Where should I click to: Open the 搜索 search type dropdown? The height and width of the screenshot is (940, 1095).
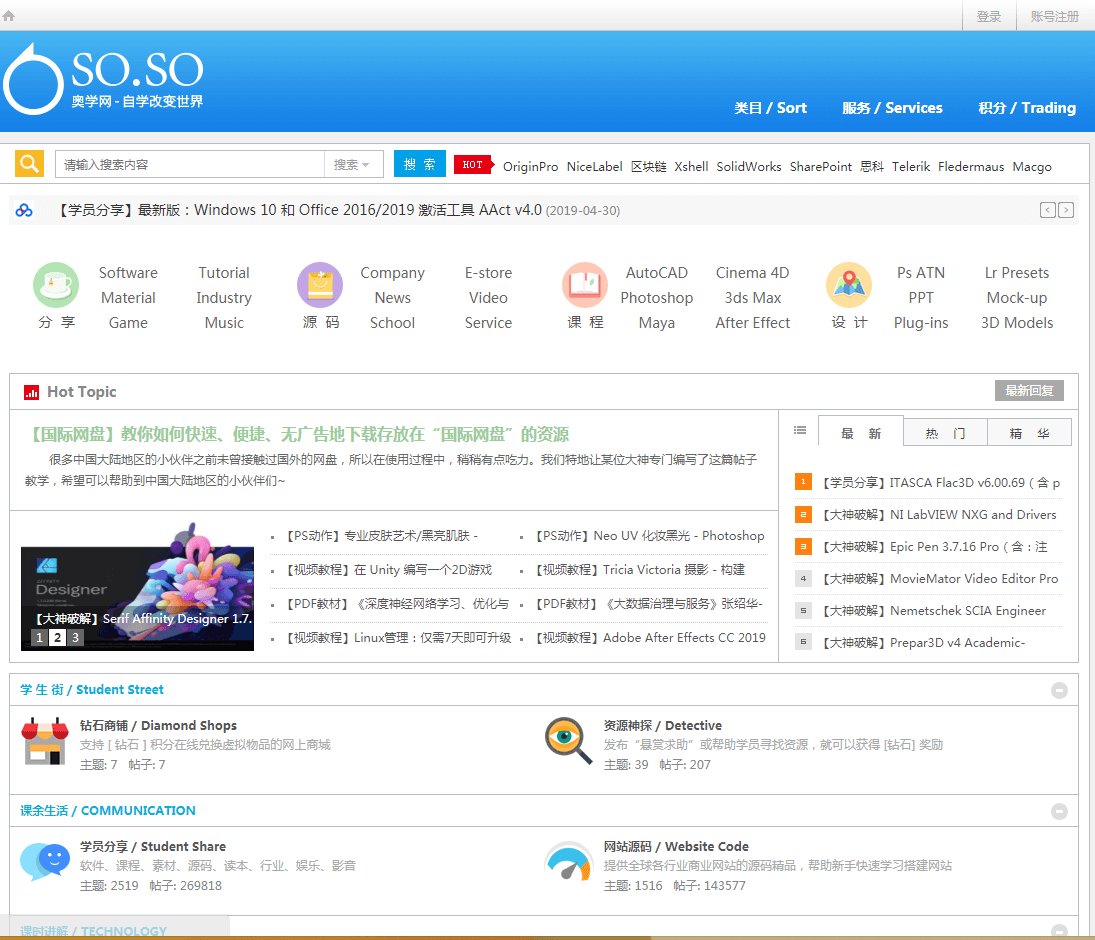[353, 164]
